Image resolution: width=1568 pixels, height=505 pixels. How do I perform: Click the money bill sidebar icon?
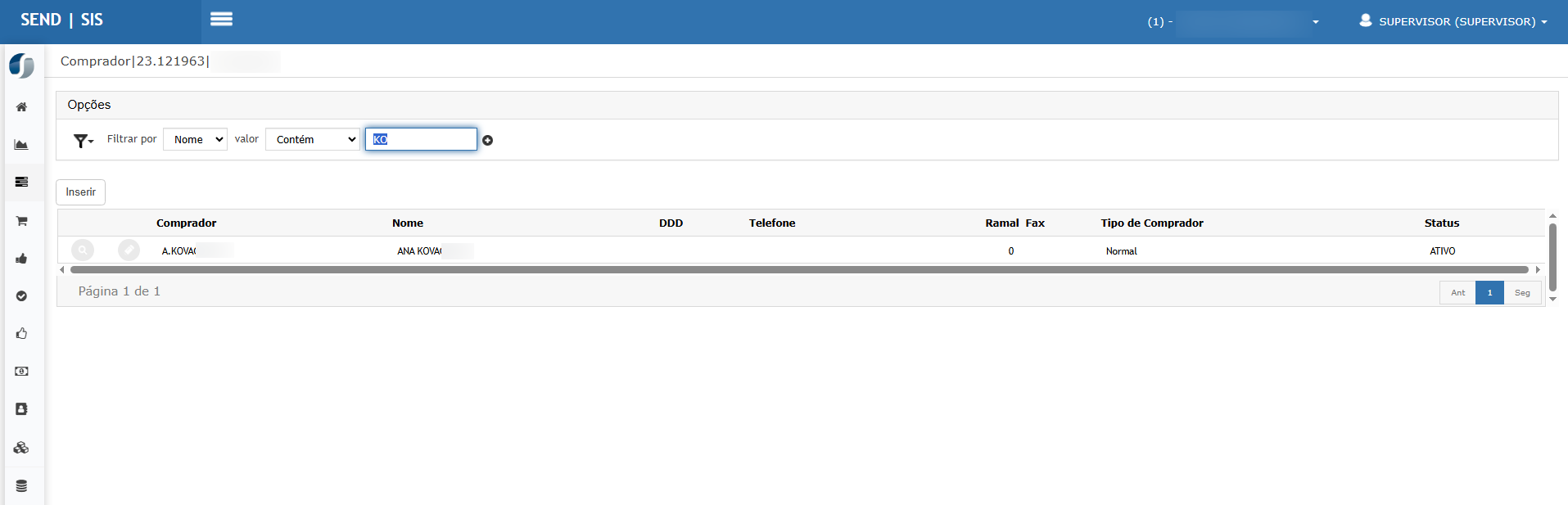(22, 372)
